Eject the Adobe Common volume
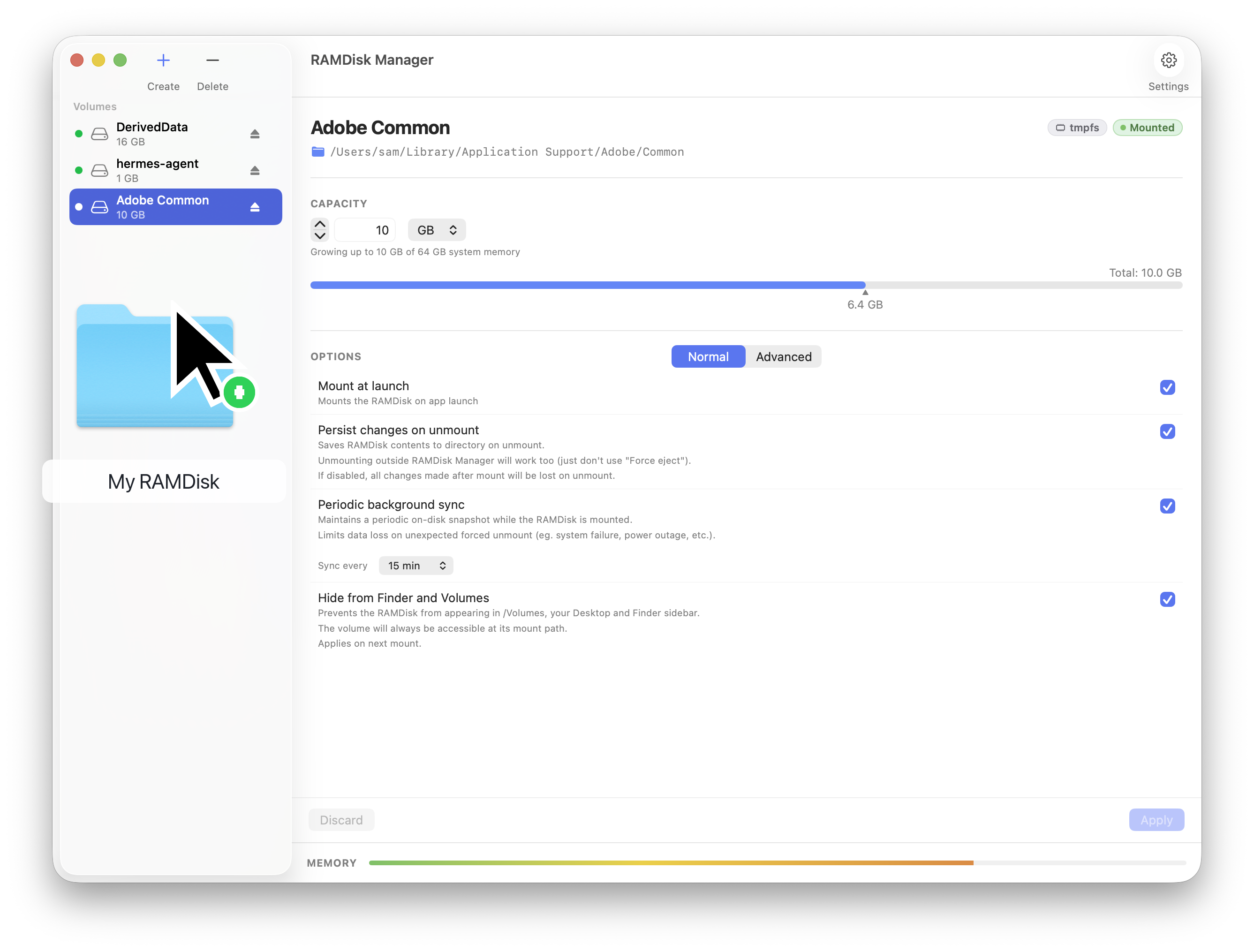The height and width of the screenshot is (952, 1254). pyautogui.click(x=255, y=207)
